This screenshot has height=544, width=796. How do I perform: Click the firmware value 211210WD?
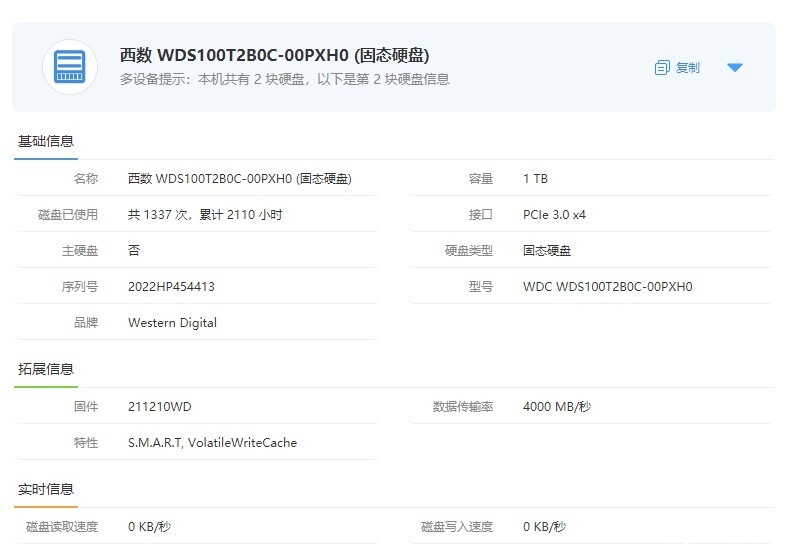[160, 406]
